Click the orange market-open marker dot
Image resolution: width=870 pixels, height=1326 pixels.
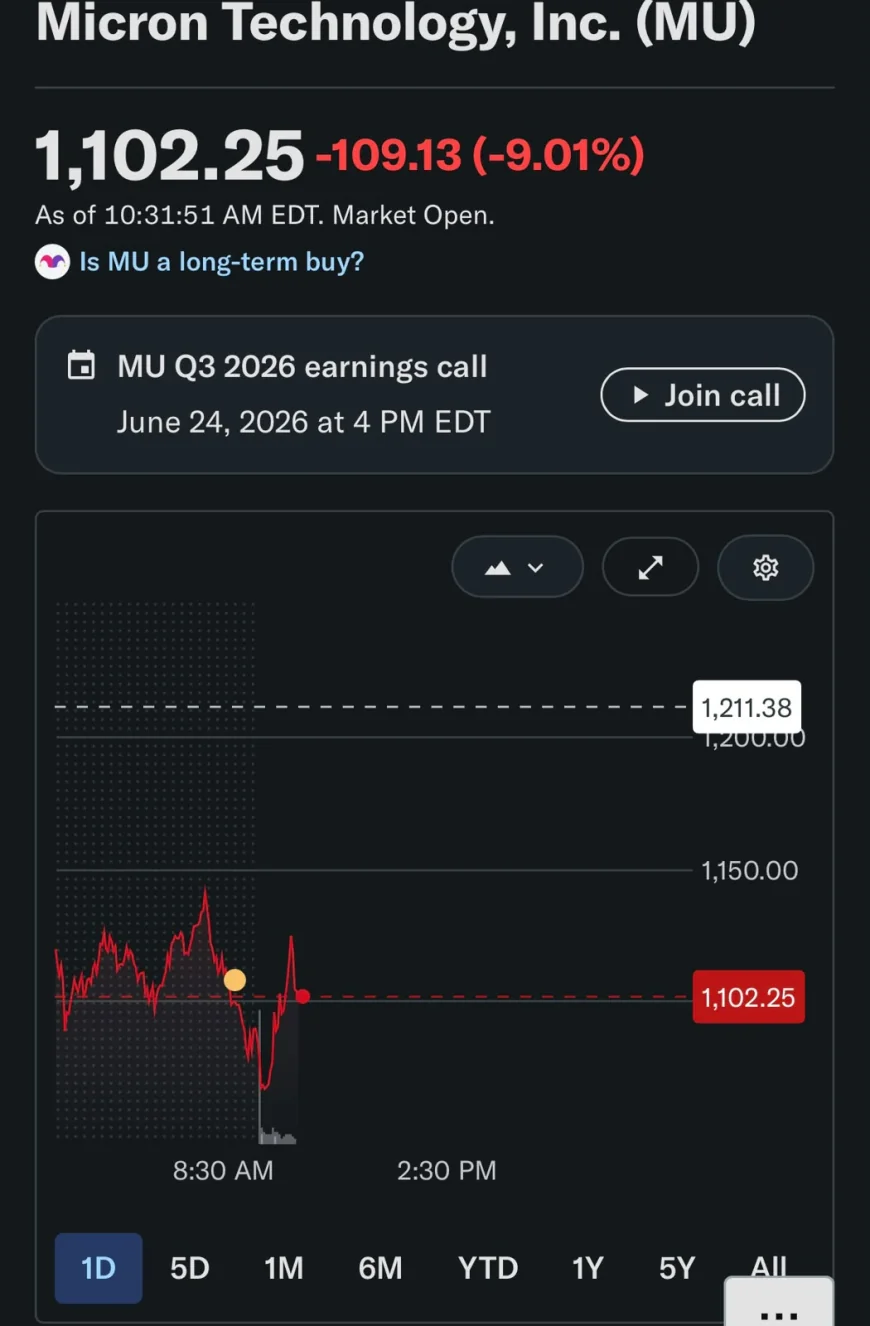click(x=234, y=980)
